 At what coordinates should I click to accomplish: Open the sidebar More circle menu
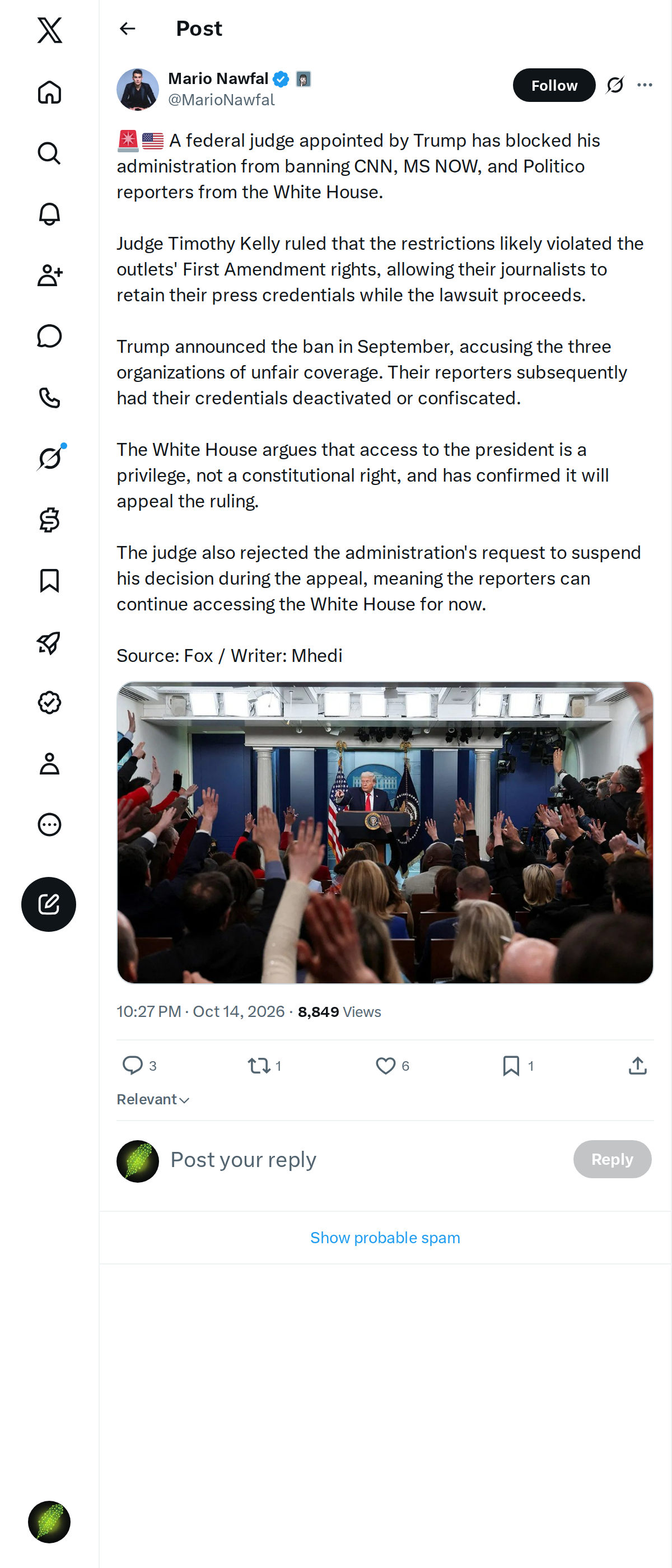[49, 825]
